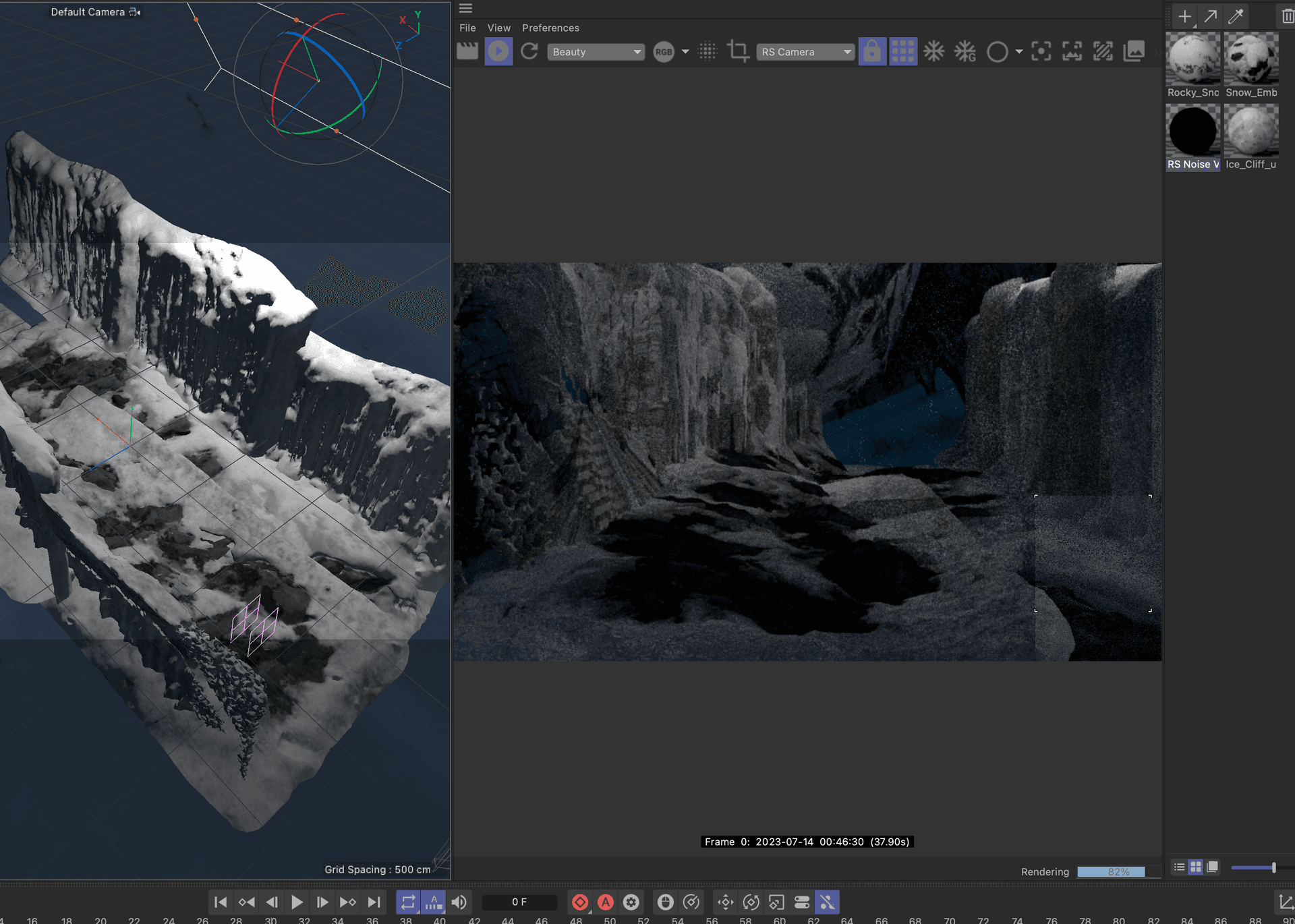Switch material manager to list view

click(x=1179, y=867)
